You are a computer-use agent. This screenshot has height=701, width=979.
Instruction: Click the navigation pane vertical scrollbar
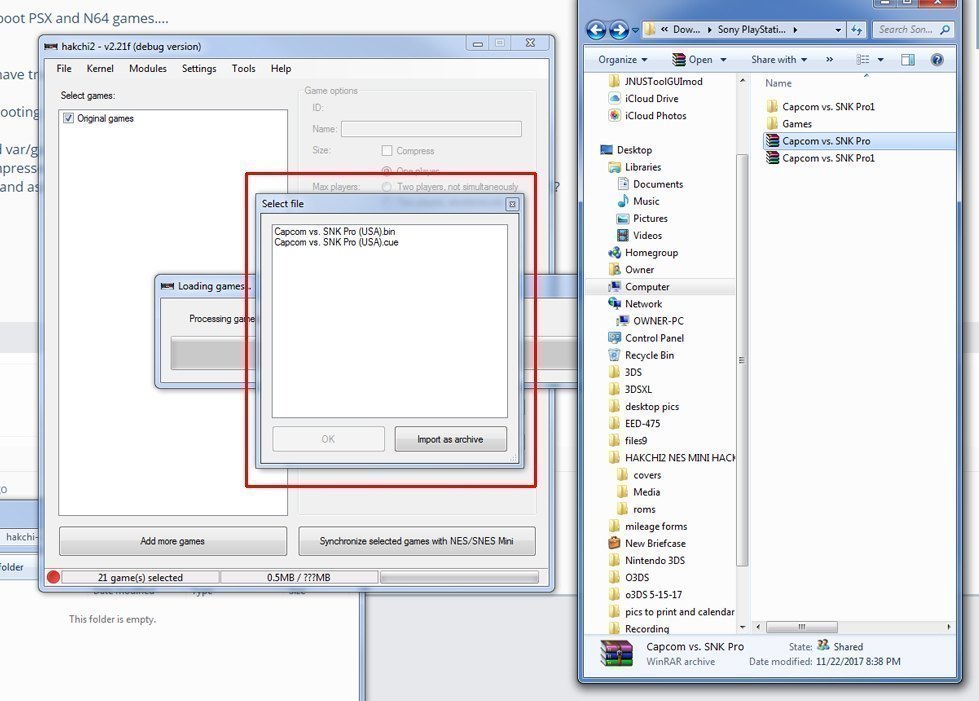[742, 360]
